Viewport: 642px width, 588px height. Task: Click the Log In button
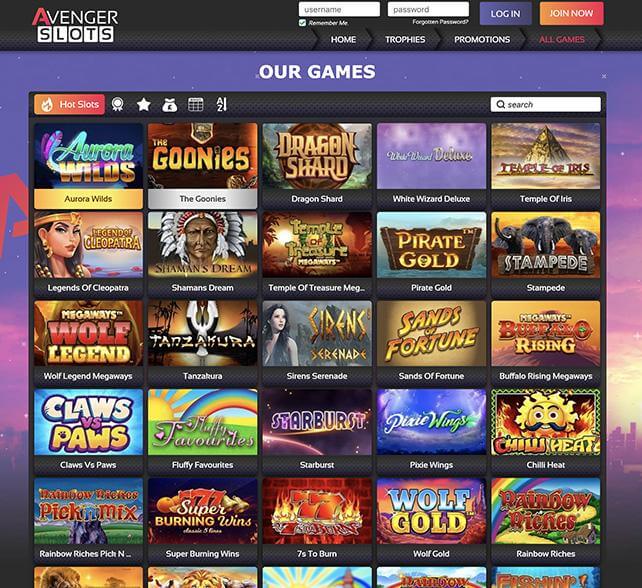point(506,14)
